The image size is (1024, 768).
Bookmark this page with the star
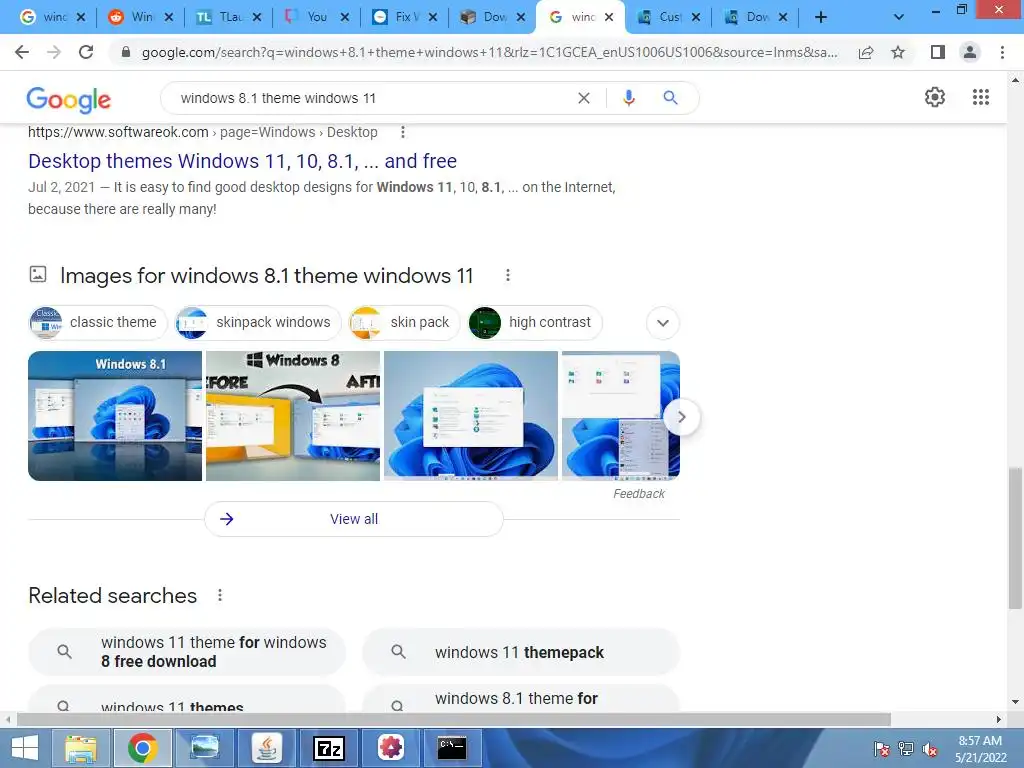click(898, 52)
